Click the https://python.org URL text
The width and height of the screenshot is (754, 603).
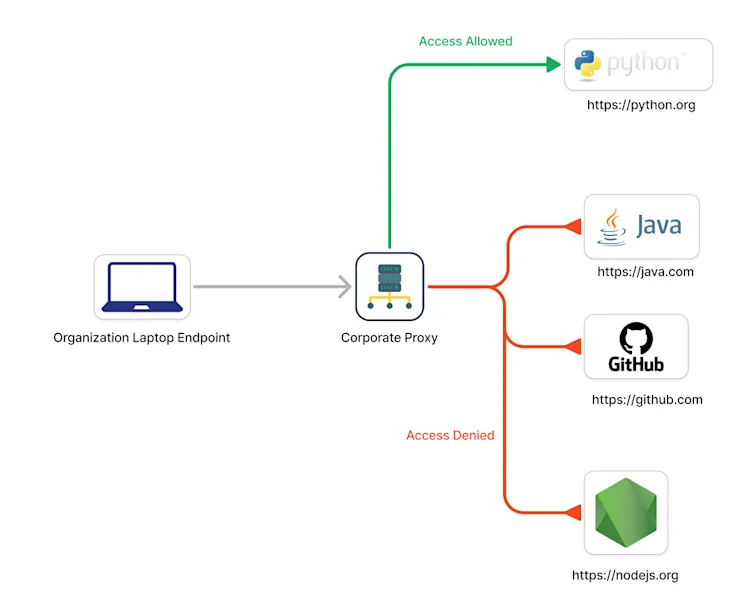tap(641, 105)
